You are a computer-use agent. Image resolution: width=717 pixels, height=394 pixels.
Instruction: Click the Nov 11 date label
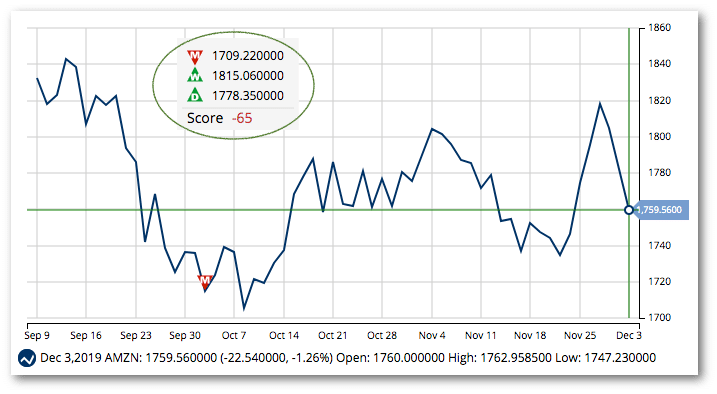pyautogui.click(x=481, y=335)
